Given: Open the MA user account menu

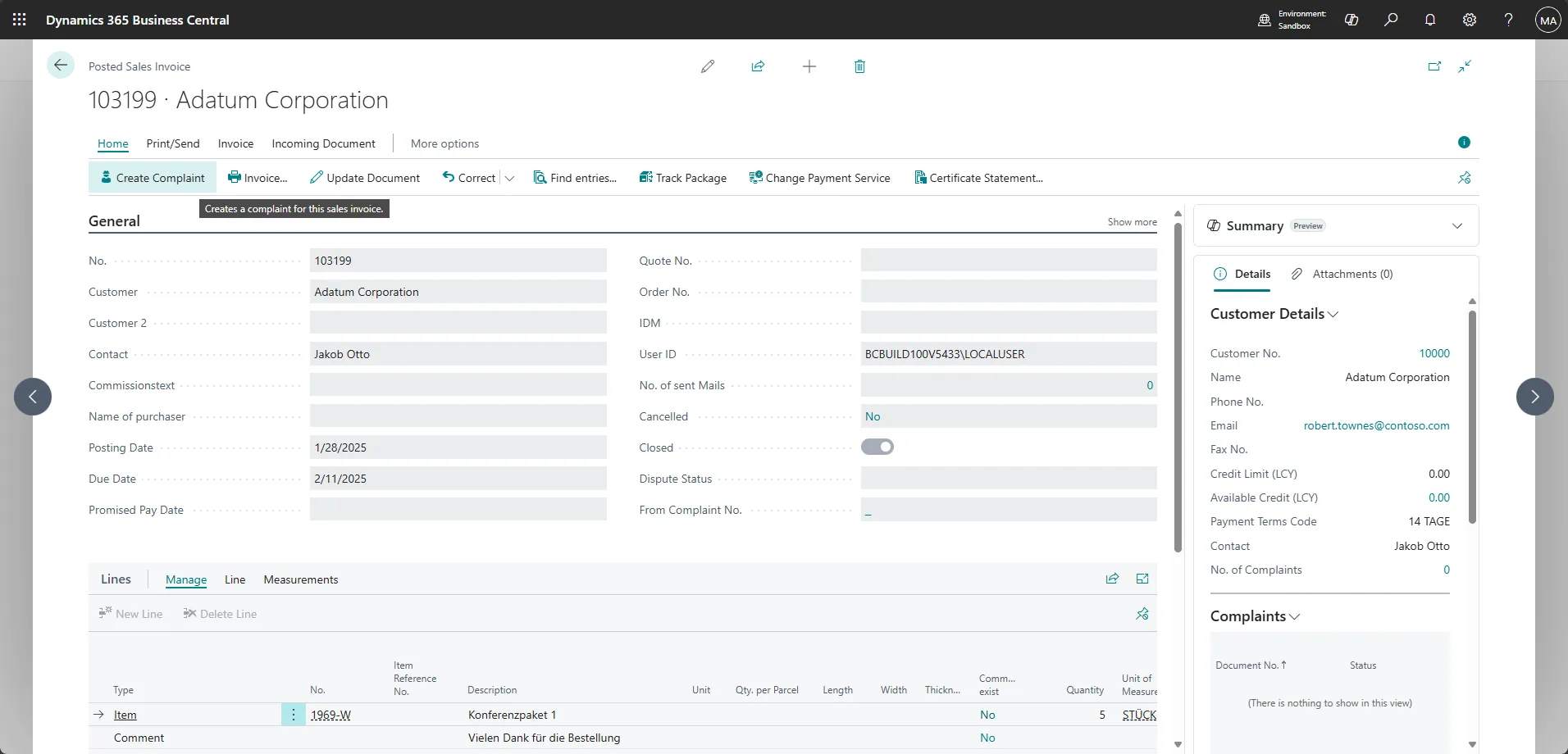Looking at the screenshot, I should click(1548, 20).
